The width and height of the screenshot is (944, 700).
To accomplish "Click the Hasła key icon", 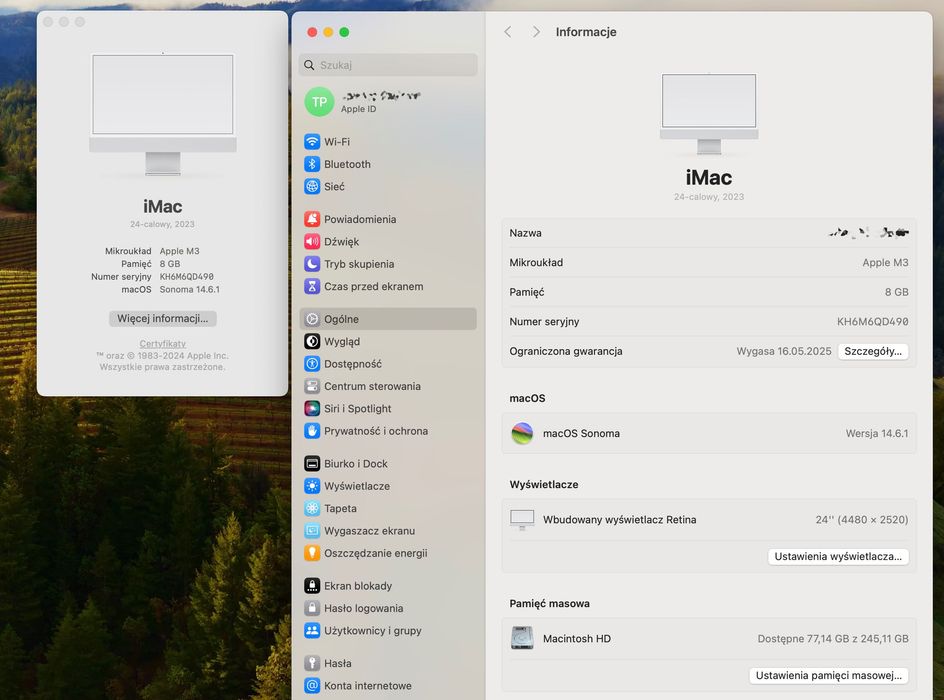I will pyautogui.click(x=312, y=663).
